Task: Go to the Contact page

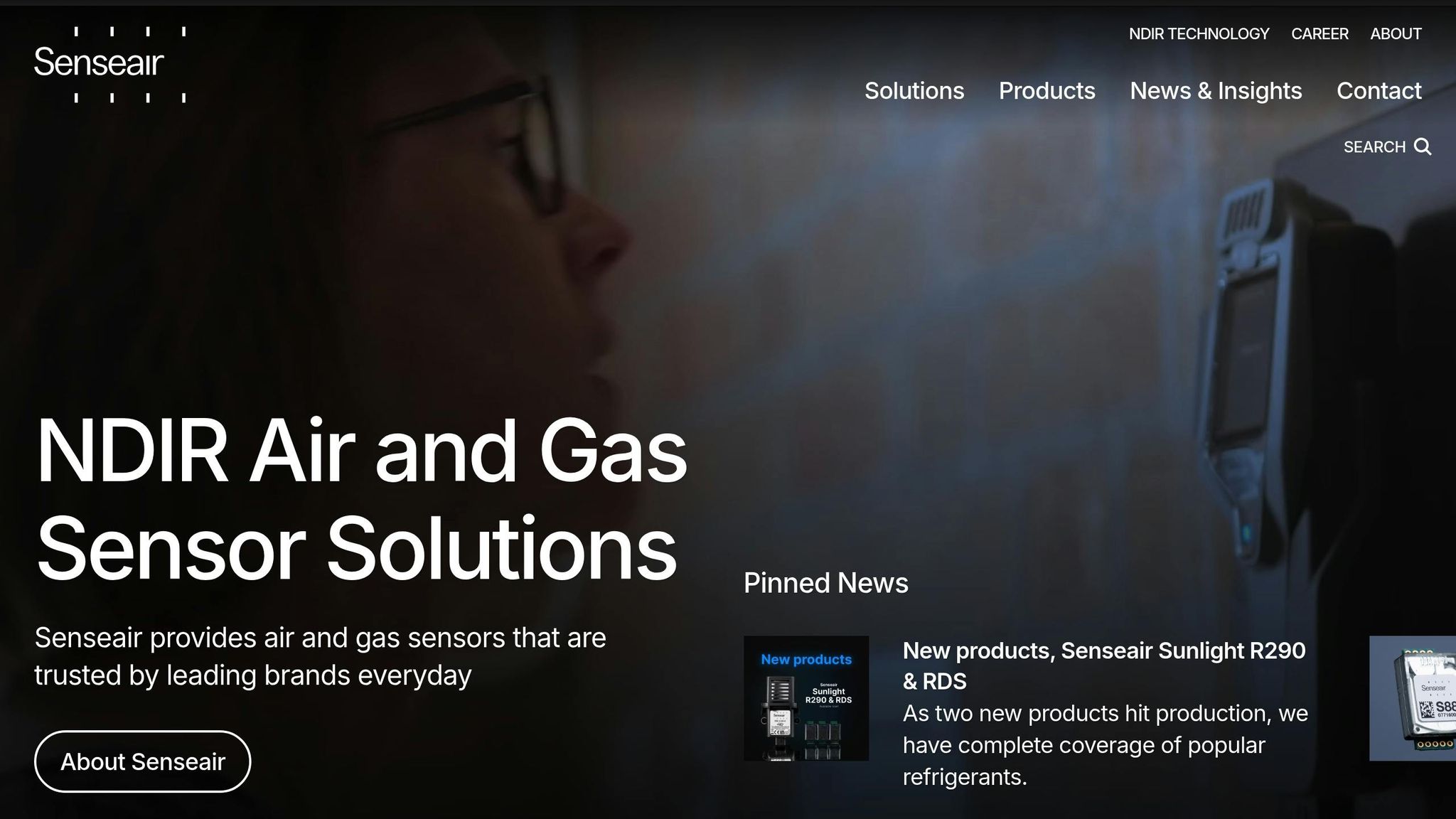Action: [1379, 91]
